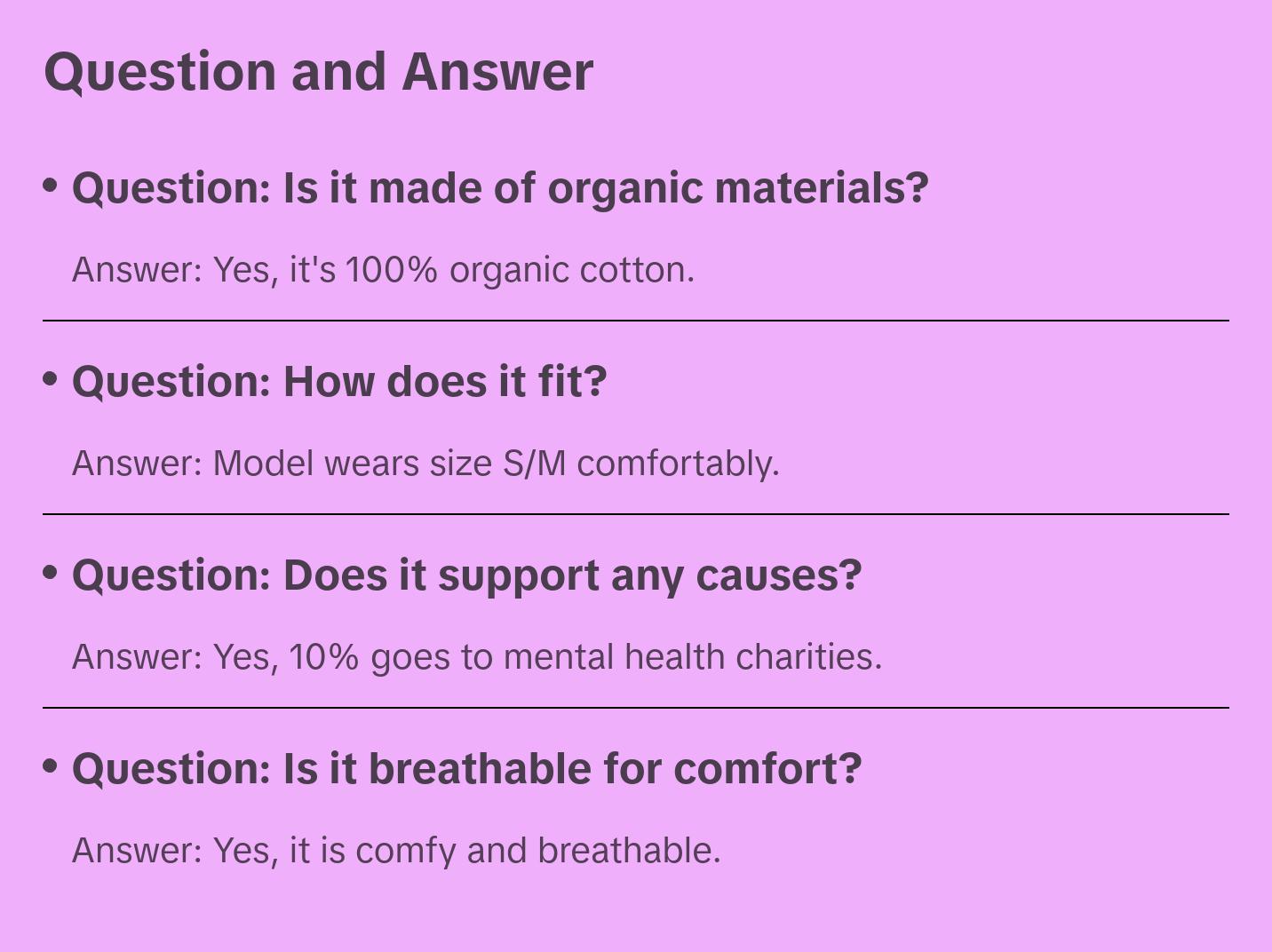Click the '10%' figure in the charities answer

[x=324, y=657]
